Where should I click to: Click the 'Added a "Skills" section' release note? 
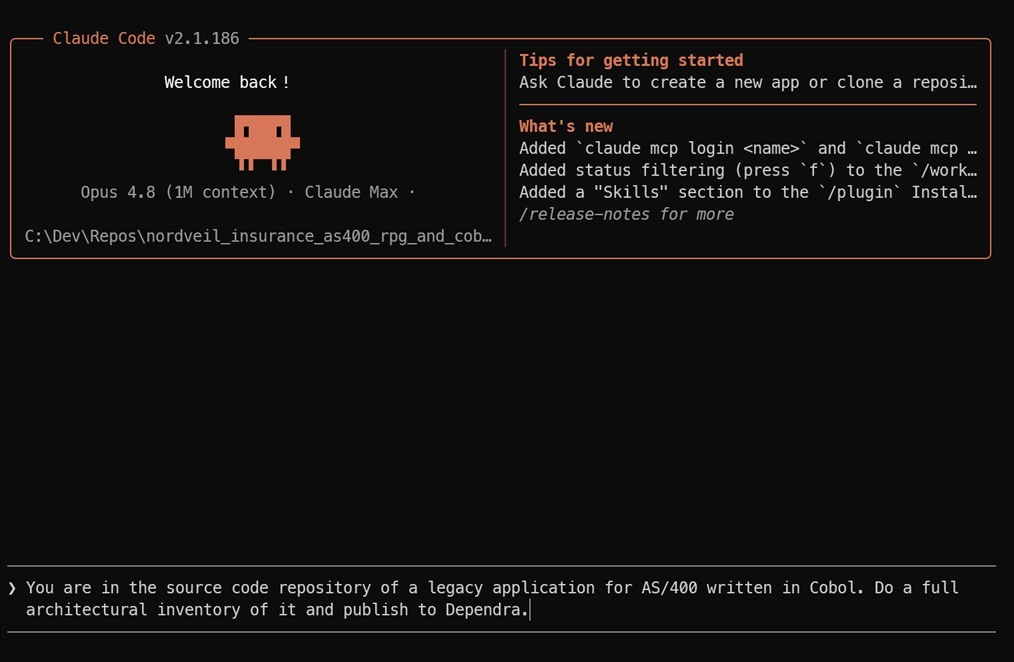tap(748, 192)
